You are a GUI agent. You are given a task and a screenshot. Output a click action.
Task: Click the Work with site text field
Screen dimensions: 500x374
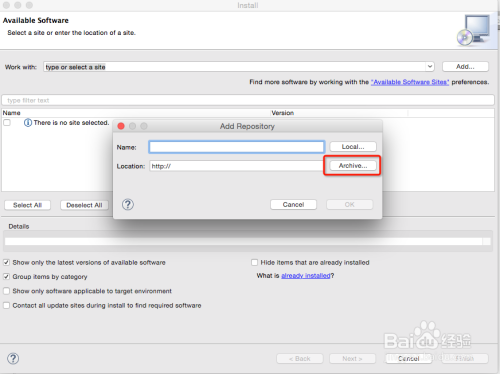coord(235,67)
